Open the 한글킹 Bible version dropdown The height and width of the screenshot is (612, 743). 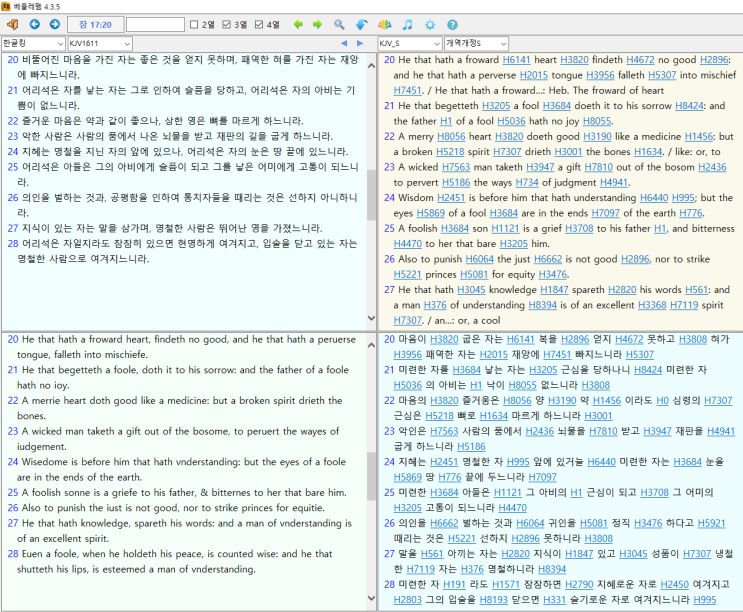tap(33, 44)
